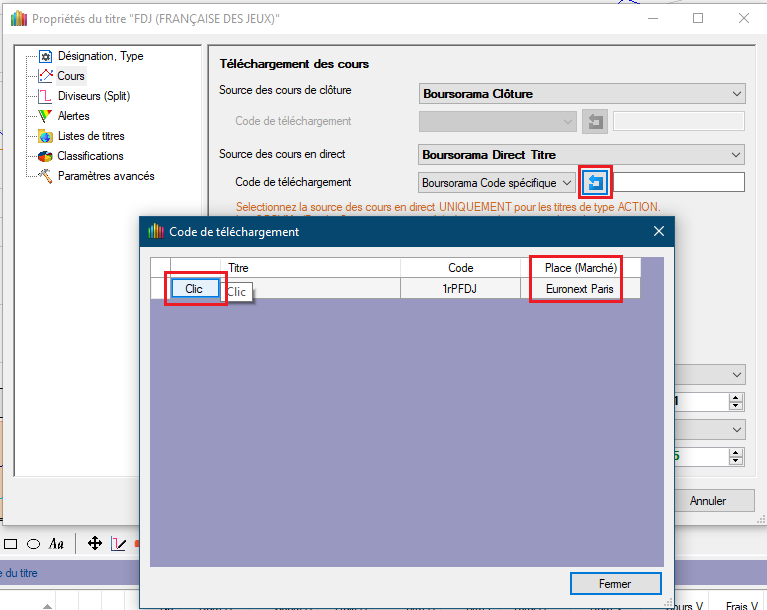Expand the Boursorama Clôture source dropdown
This screenshot has width=767, height=610.
tap(582, 94)
